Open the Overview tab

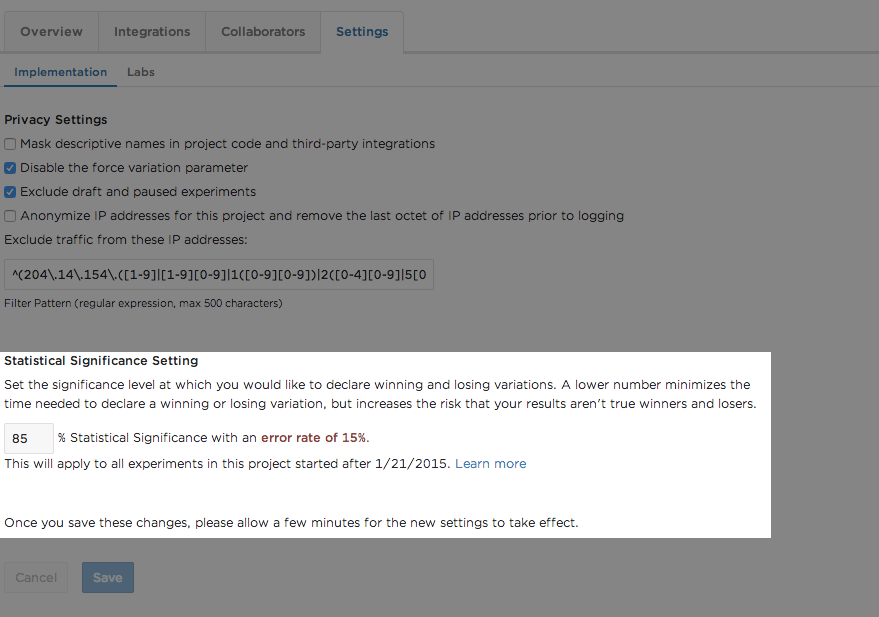(52, 32)
